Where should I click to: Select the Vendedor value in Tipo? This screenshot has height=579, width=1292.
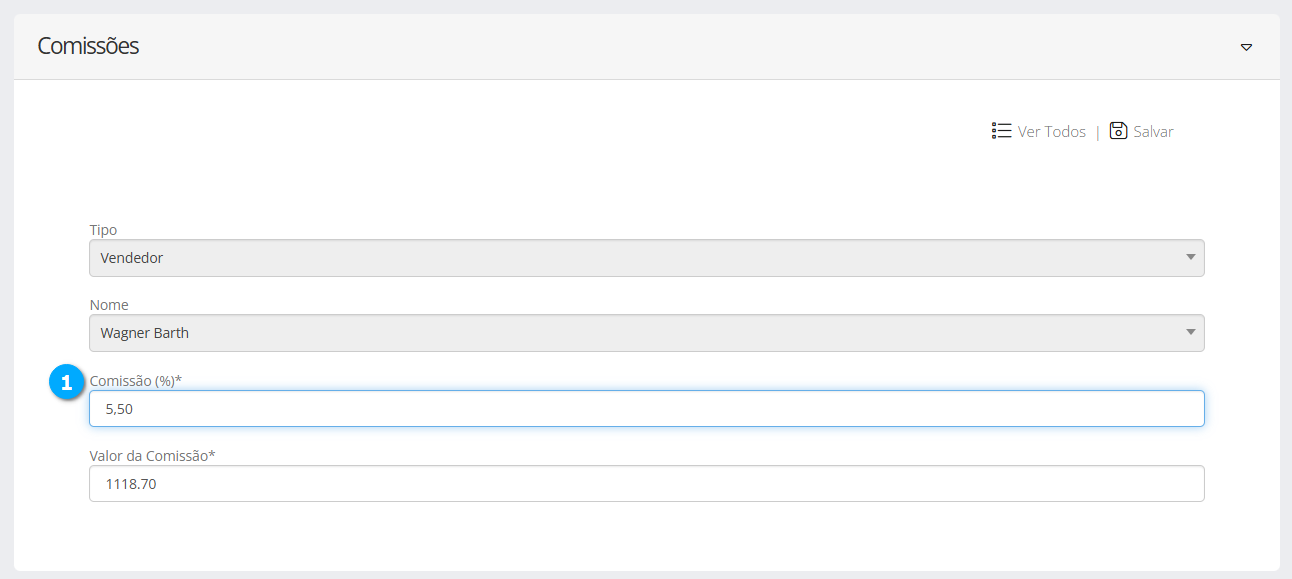132,258
